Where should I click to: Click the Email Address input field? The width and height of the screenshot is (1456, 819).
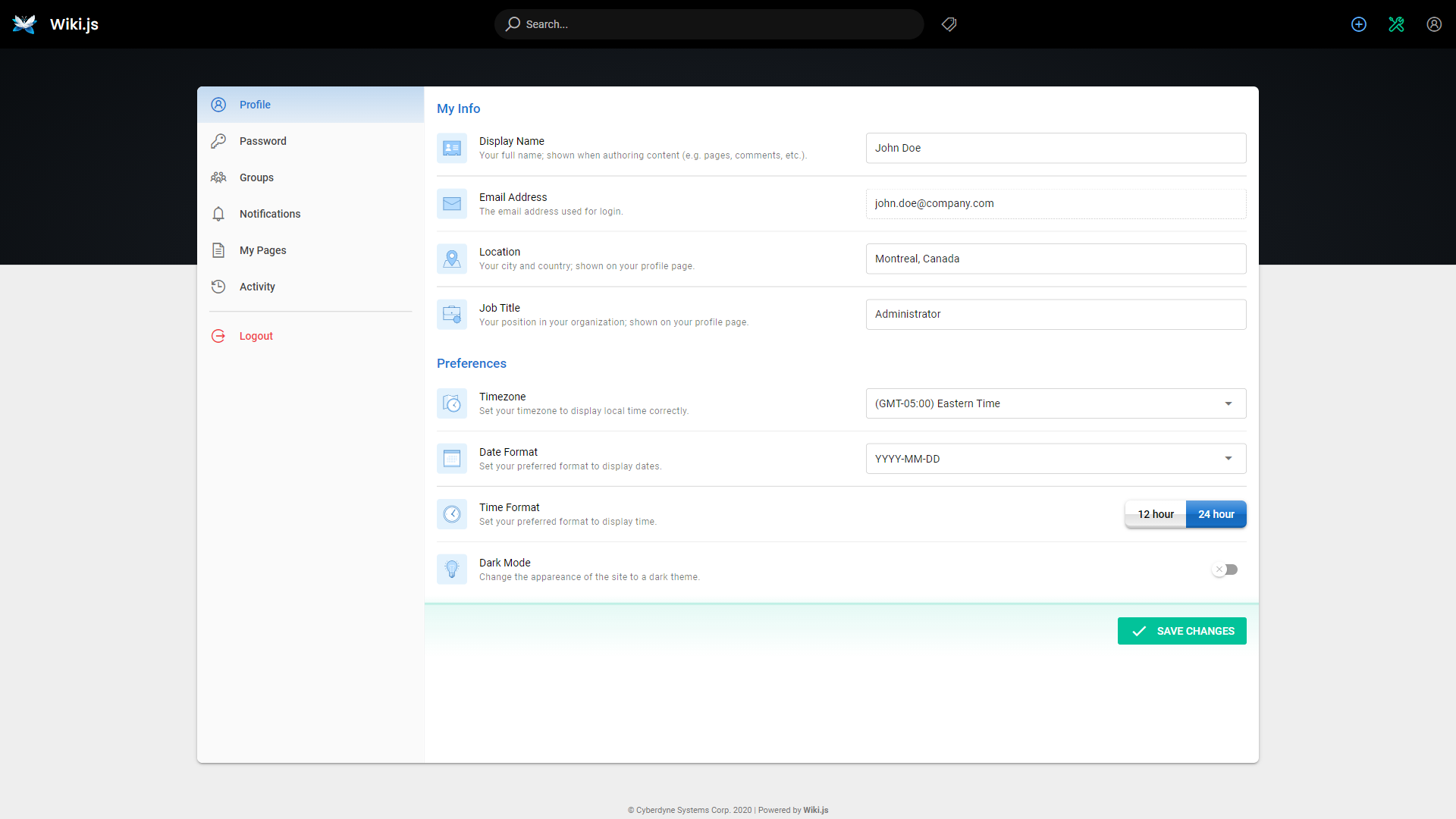click(1056, 203)
